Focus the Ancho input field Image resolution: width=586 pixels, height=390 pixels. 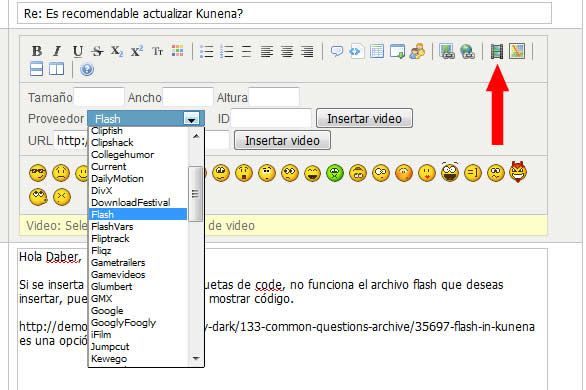click(x=188, y=97)
